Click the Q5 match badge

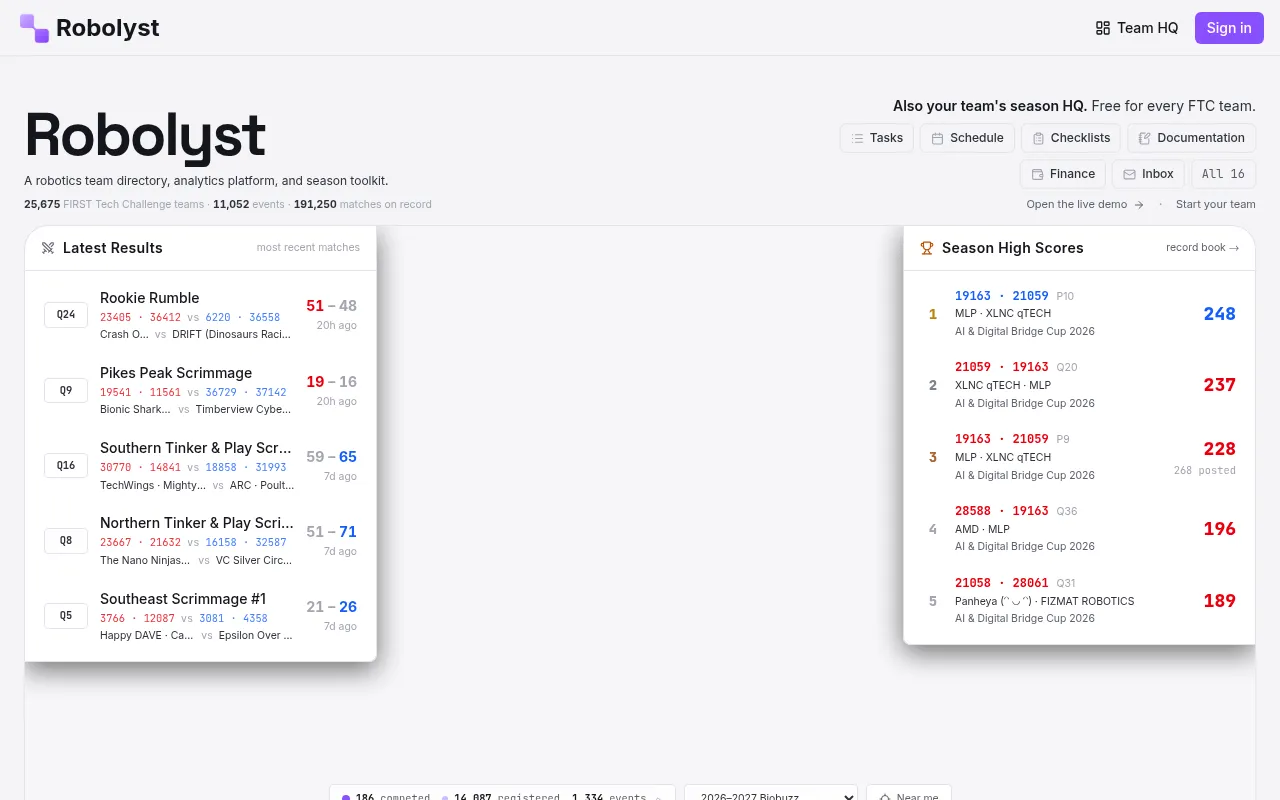tap(66, 616)
